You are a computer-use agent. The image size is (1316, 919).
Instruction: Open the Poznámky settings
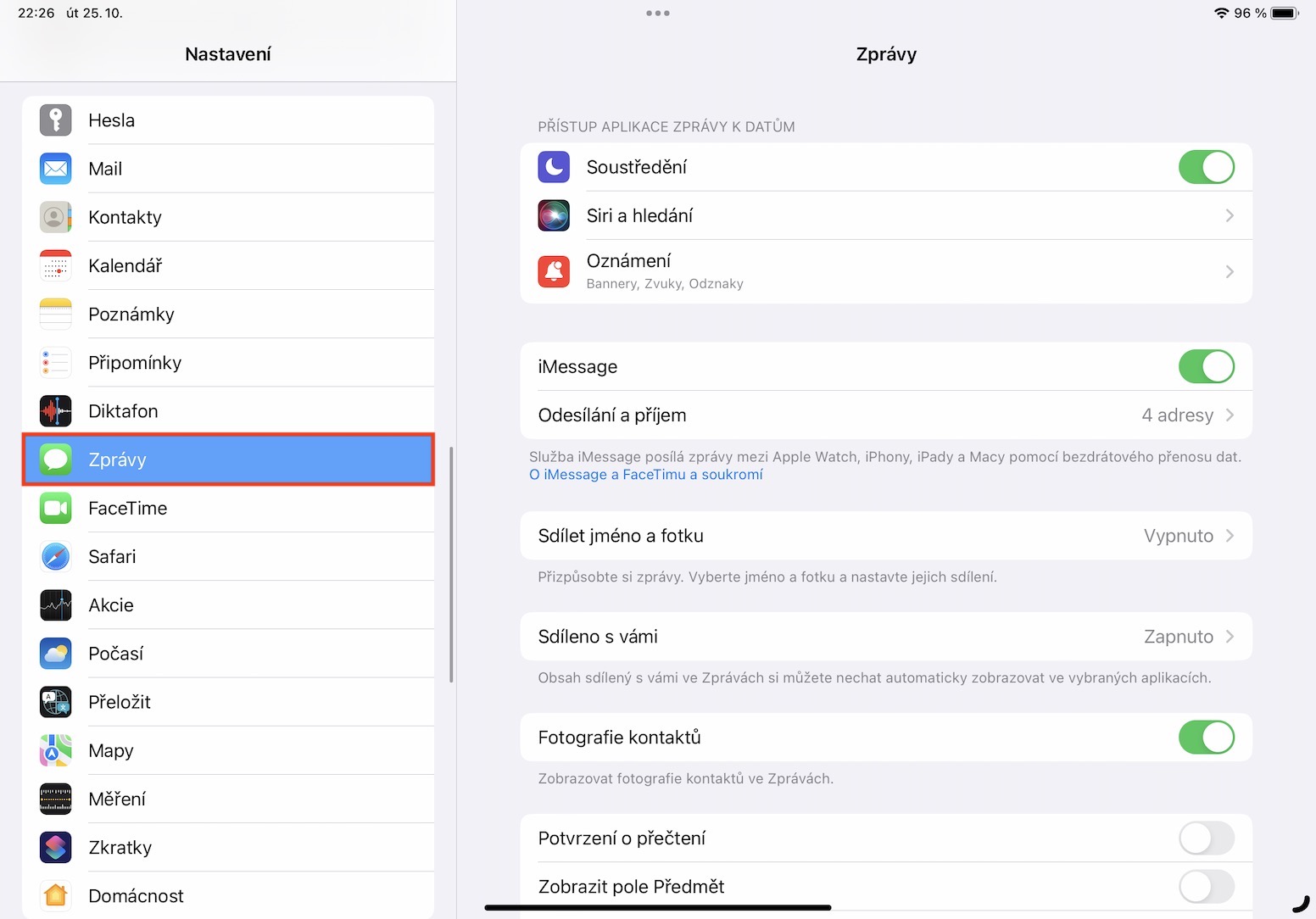pyautogui.click(x=228, y=314)
